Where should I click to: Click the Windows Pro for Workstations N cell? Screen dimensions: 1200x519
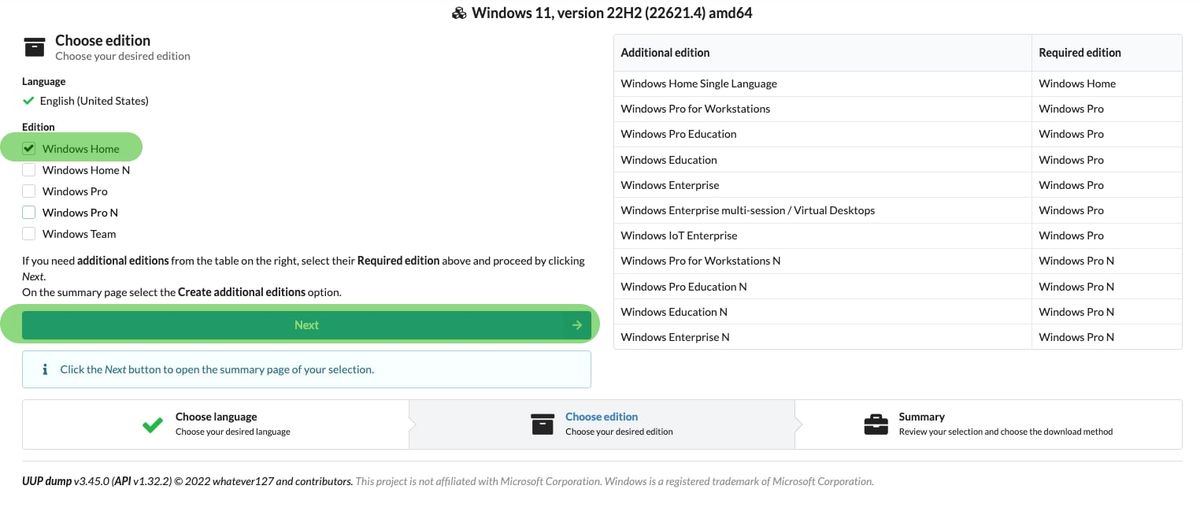822,261
